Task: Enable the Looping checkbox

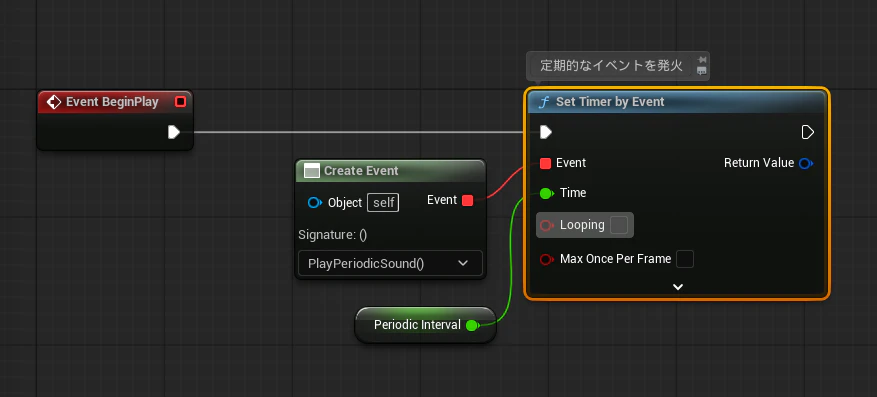Action: tap(619, 225)
